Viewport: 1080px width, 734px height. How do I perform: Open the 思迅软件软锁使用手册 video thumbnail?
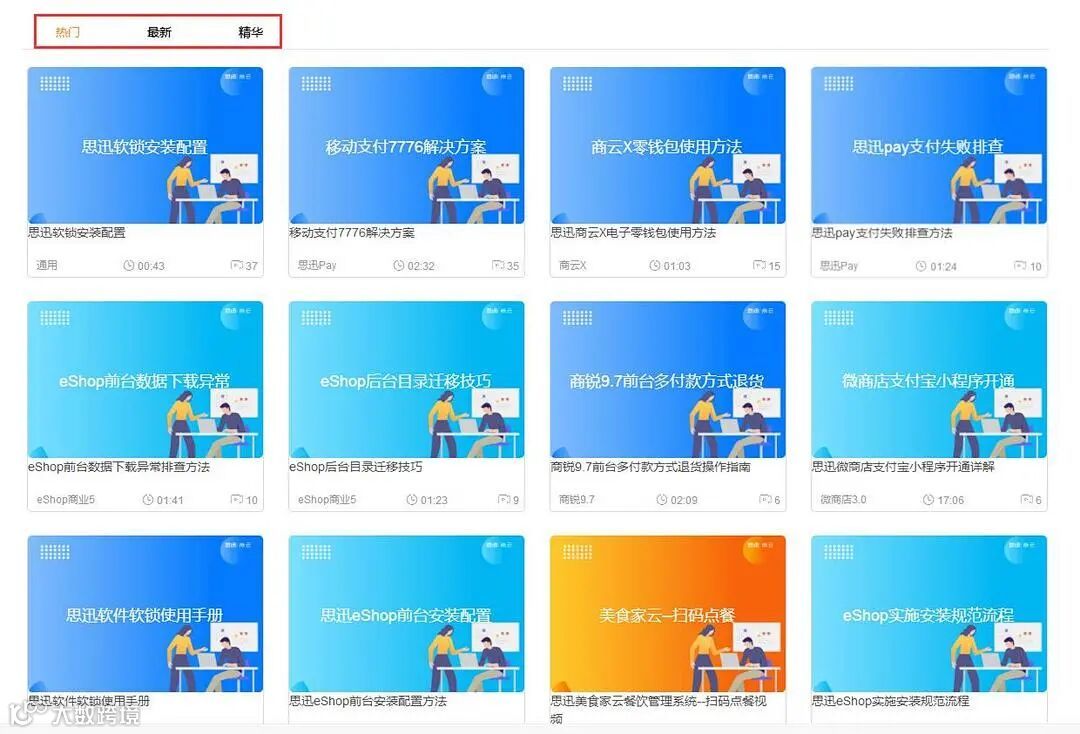pyautogui.click(x=145, y=614)
